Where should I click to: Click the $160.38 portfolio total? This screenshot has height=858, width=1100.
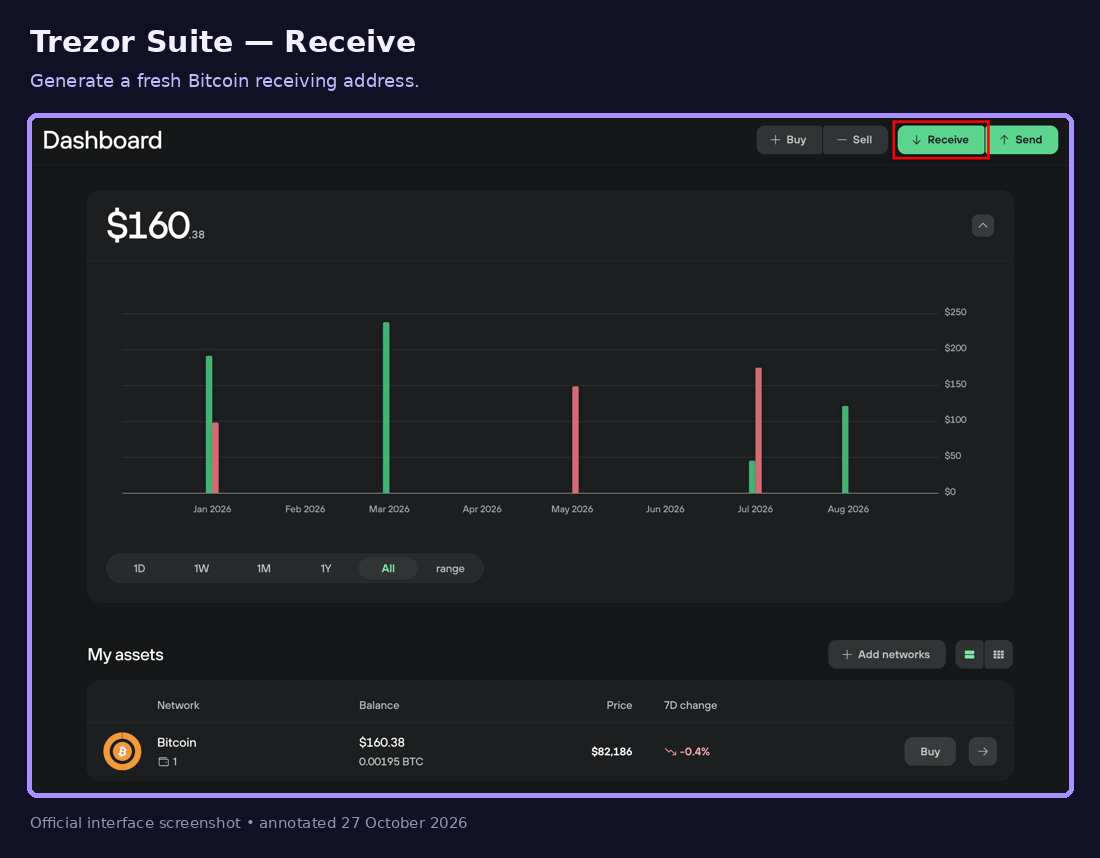tap(155, 226)
